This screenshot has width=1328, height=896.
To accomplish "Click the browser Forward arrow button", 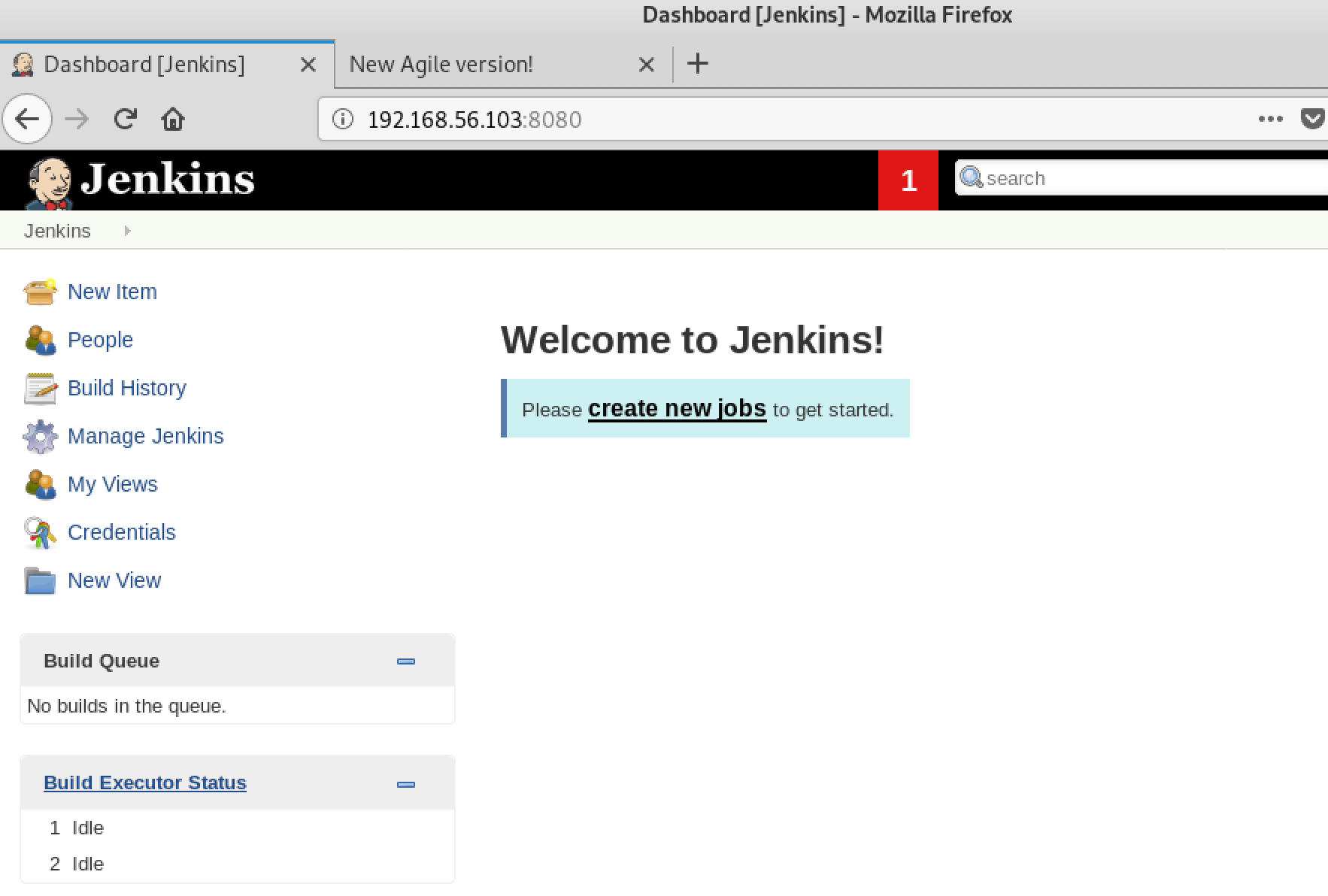I will tap(77, 119).
